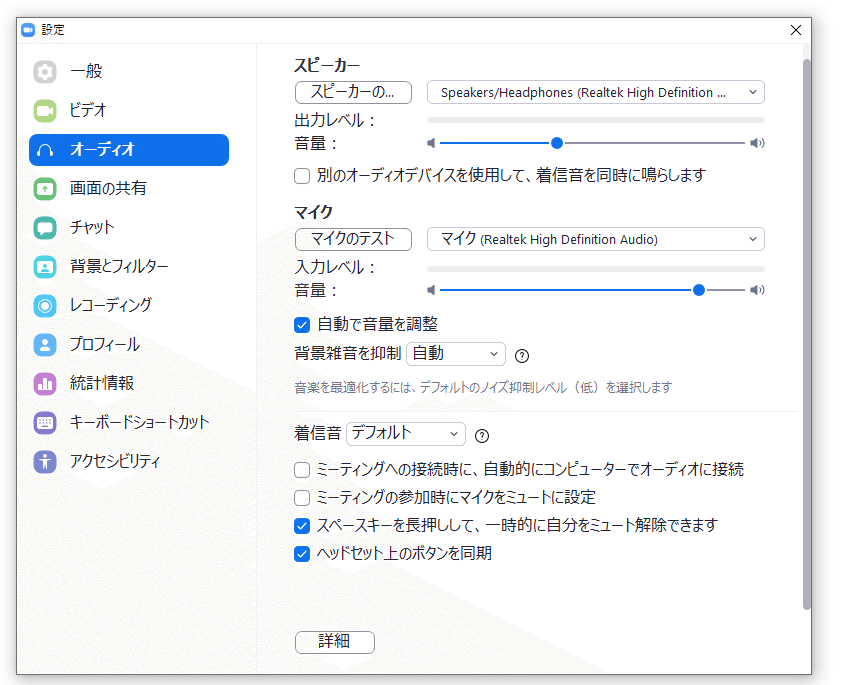This screenshot has height=685, width=841.
Task: Adjust the microphone 音量 slider
Action: (698, 290)
